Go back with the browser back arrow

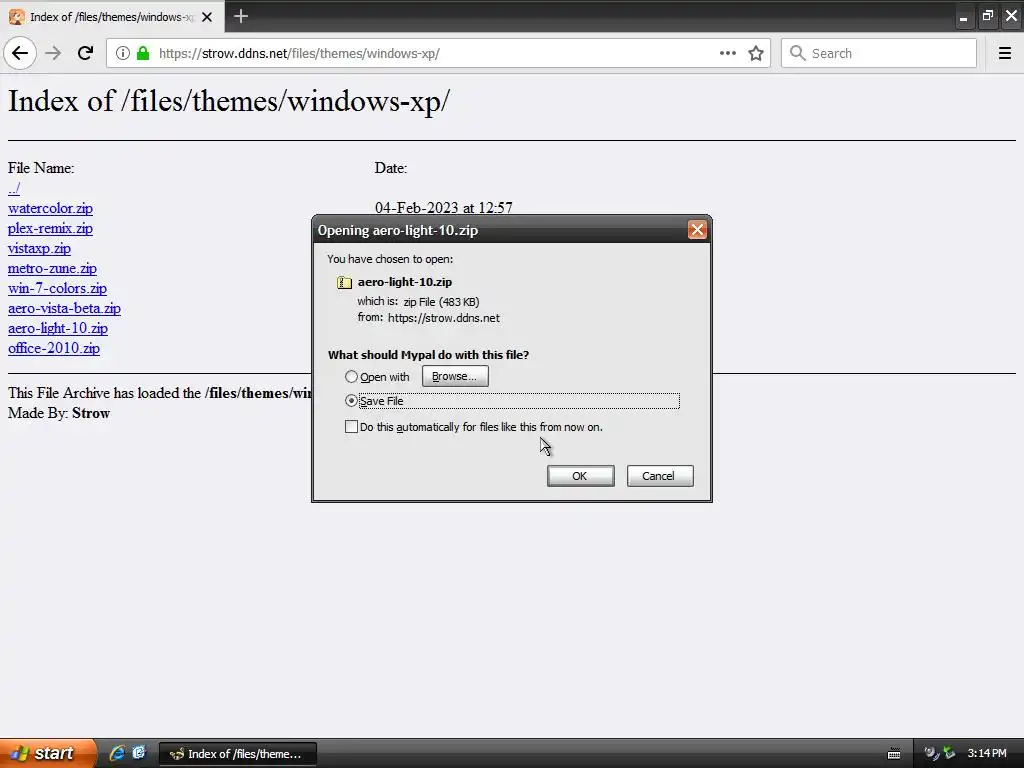click(20, 53)
